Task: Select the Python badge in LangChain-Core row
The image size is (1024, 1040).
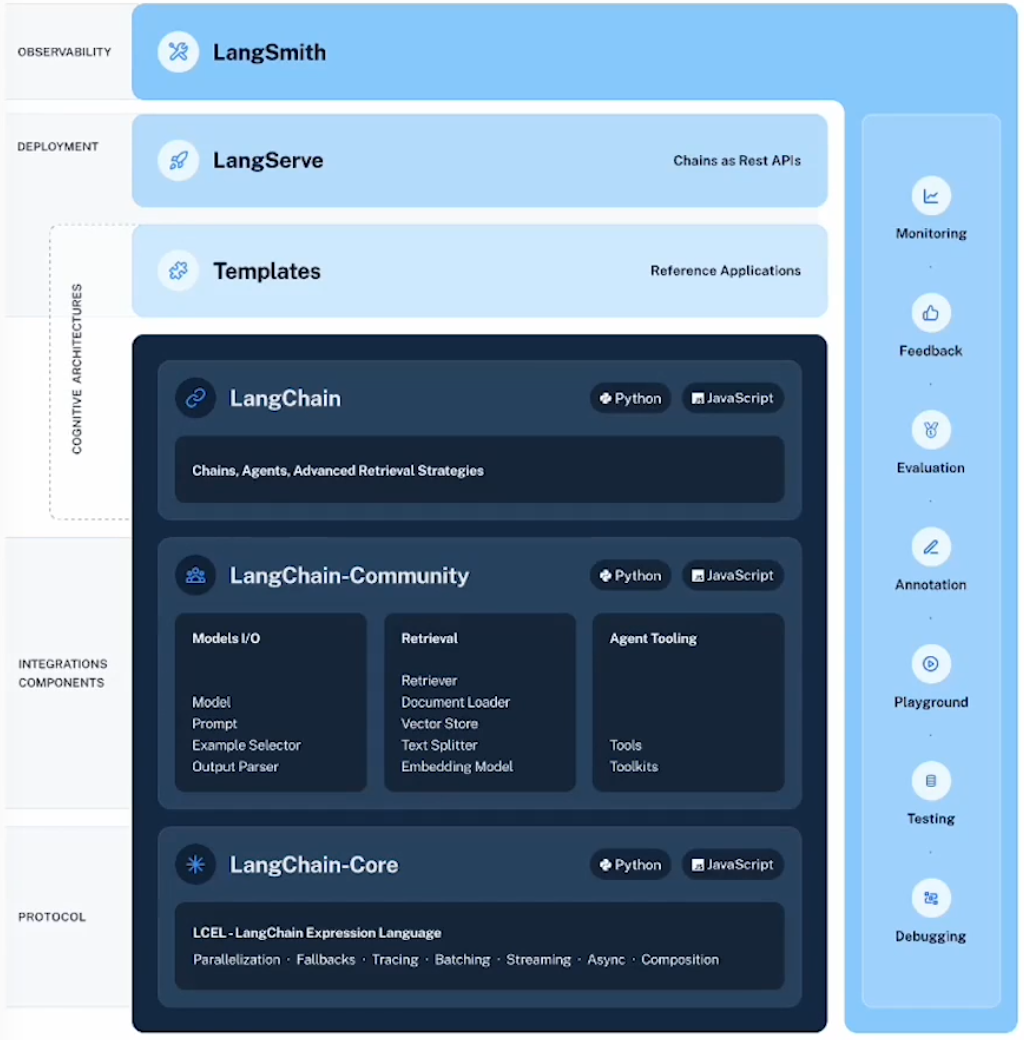Action: click(630, 864)
